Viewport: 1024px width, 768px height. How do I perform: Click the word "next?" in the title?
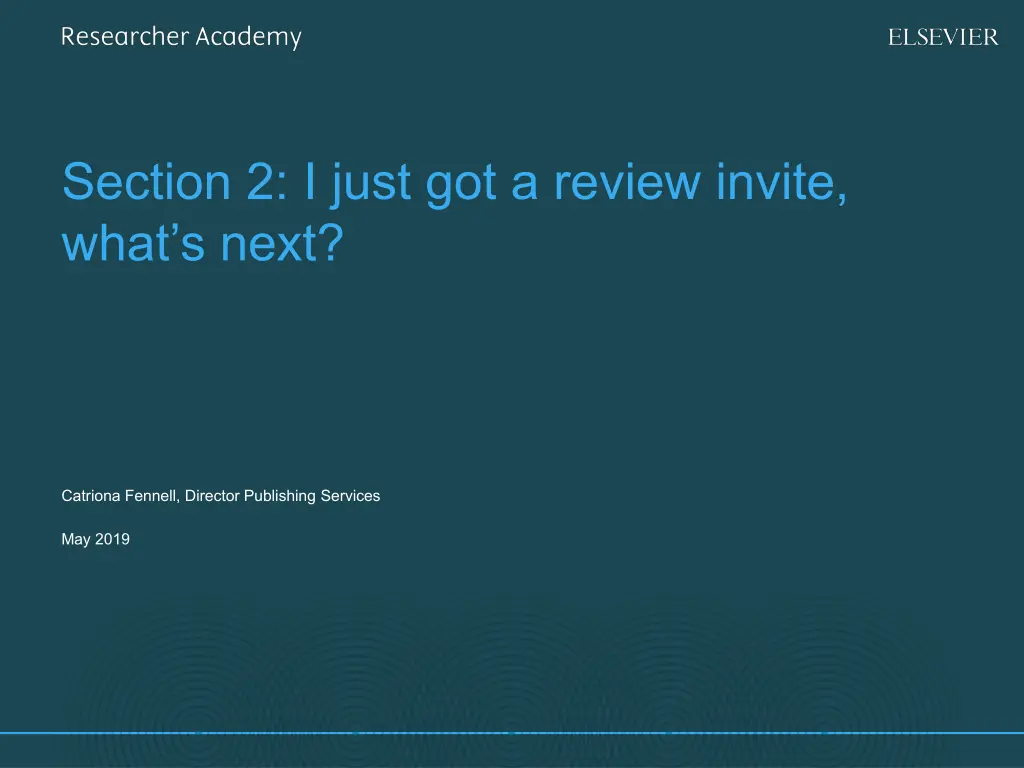click(x=281, y=243)
